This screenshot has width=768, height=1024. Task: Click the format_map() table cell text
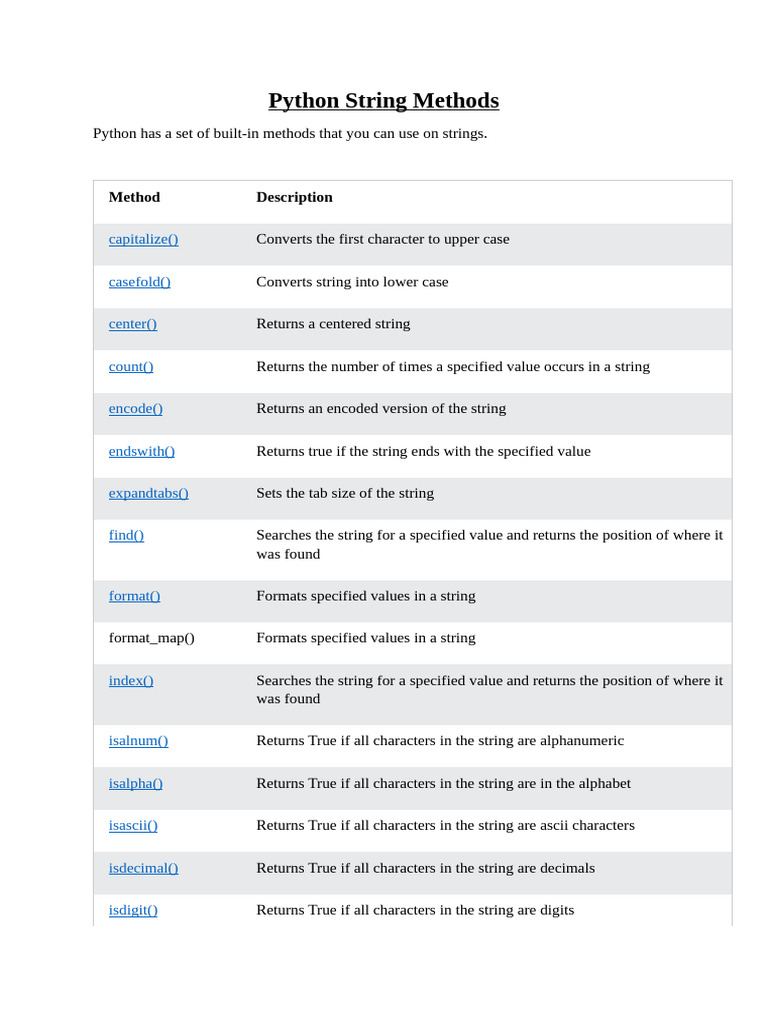point(152,638)
